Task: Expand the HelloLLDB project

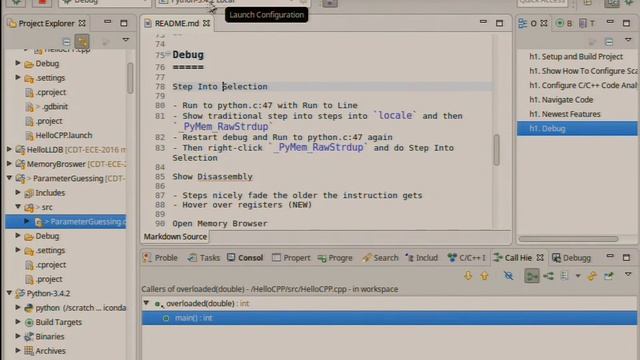Action: (x=9, y=149)
